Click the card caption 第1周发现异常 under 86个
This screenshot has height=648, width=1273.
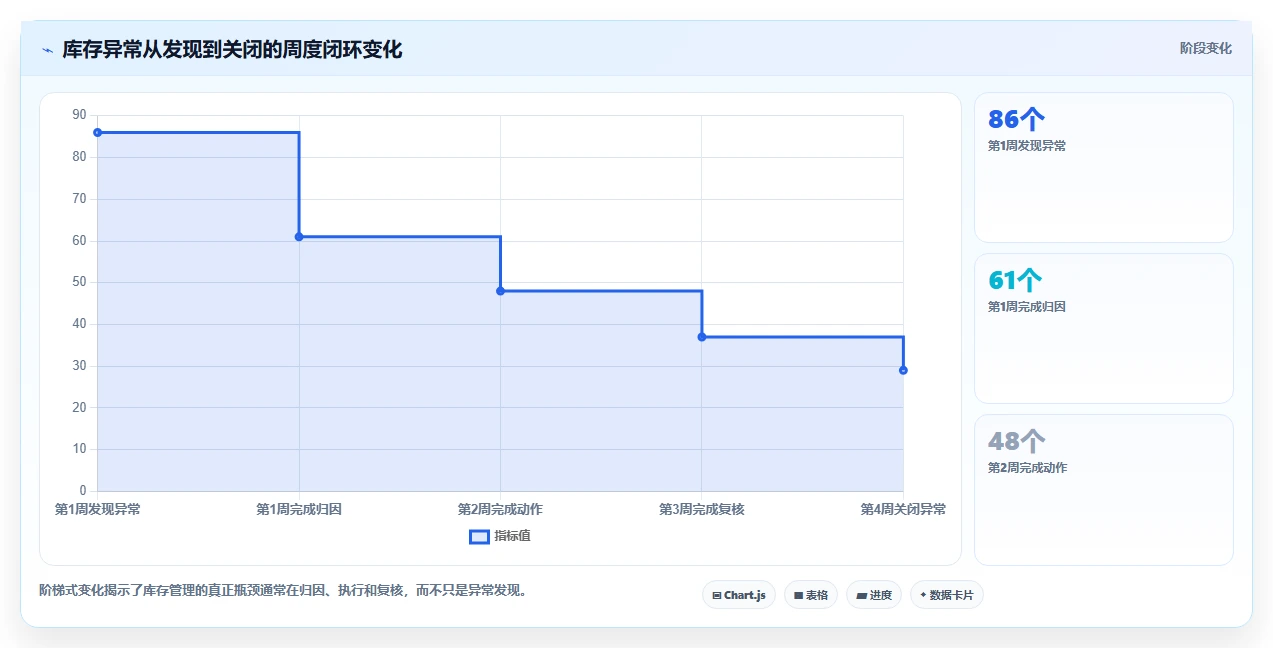coord(1027,146)
